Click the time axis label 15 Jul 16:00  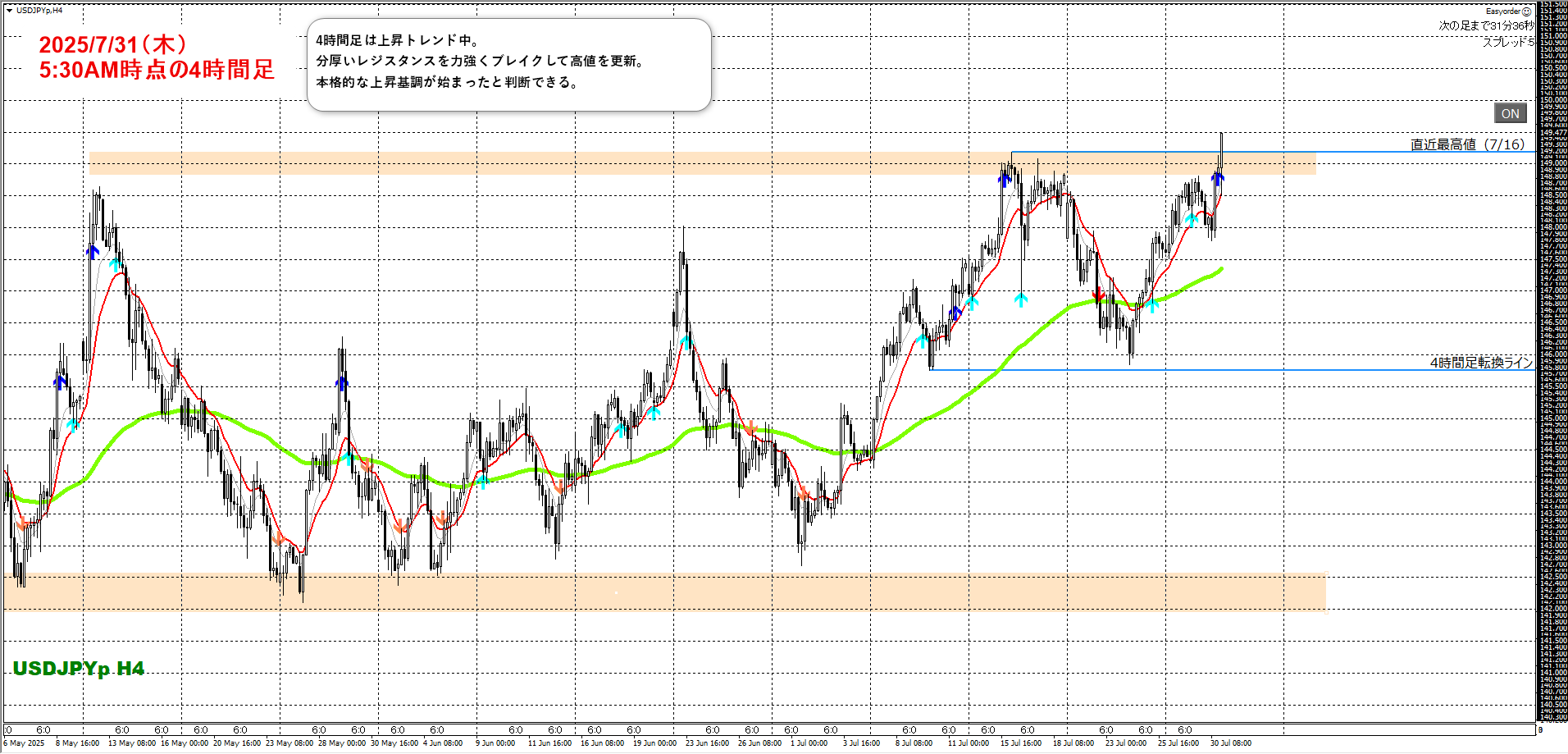[x=1021, y=743]
